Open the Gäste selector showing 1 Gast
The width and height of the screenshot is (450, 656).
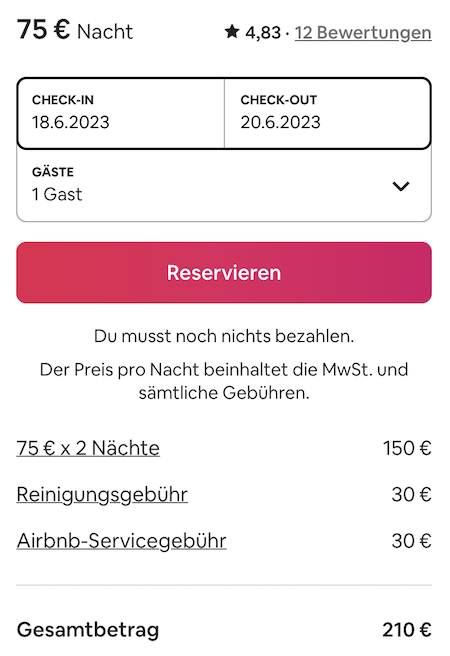point(224,185)
